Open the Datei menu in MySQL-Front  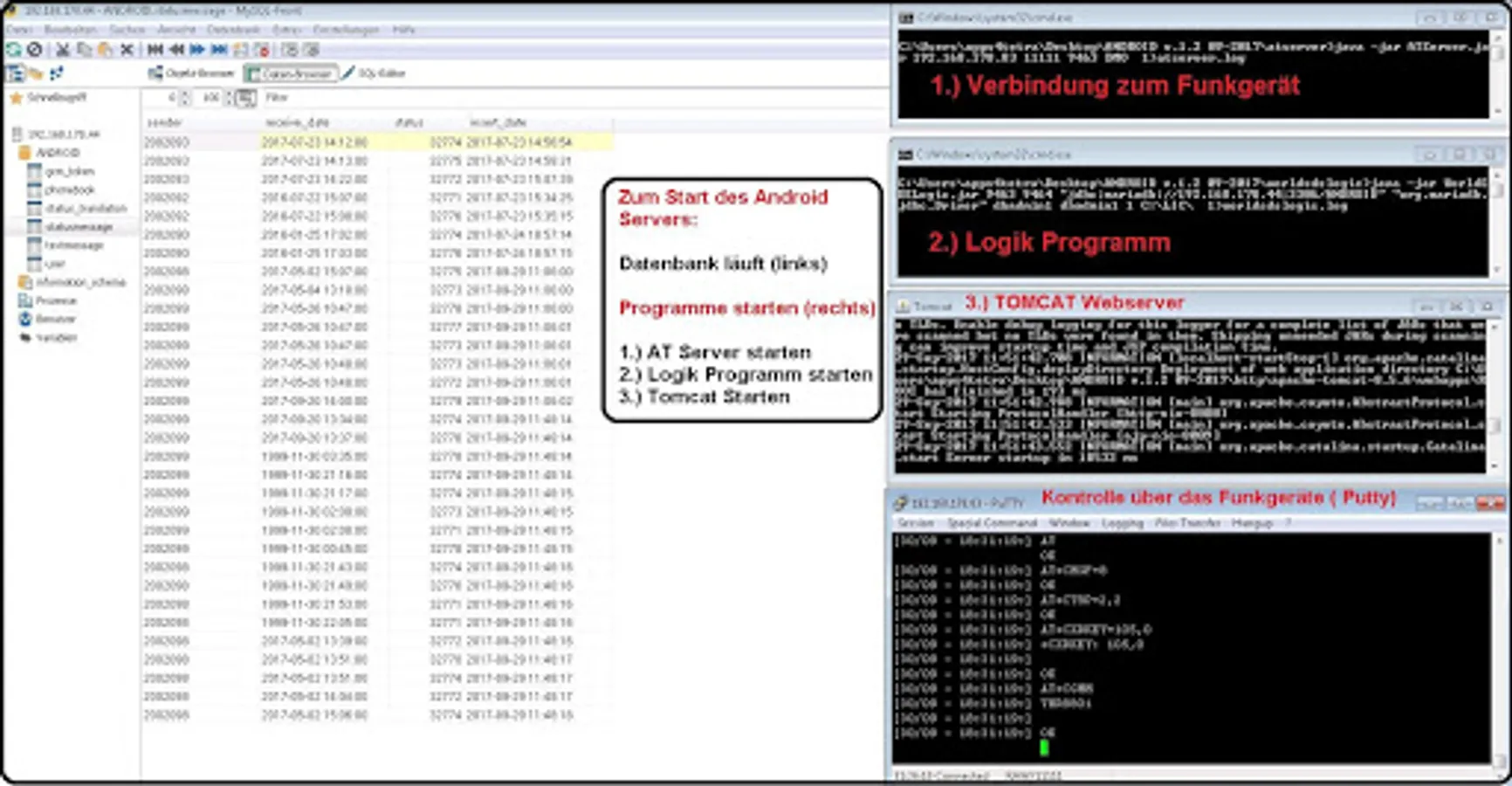tap(19, 30)
